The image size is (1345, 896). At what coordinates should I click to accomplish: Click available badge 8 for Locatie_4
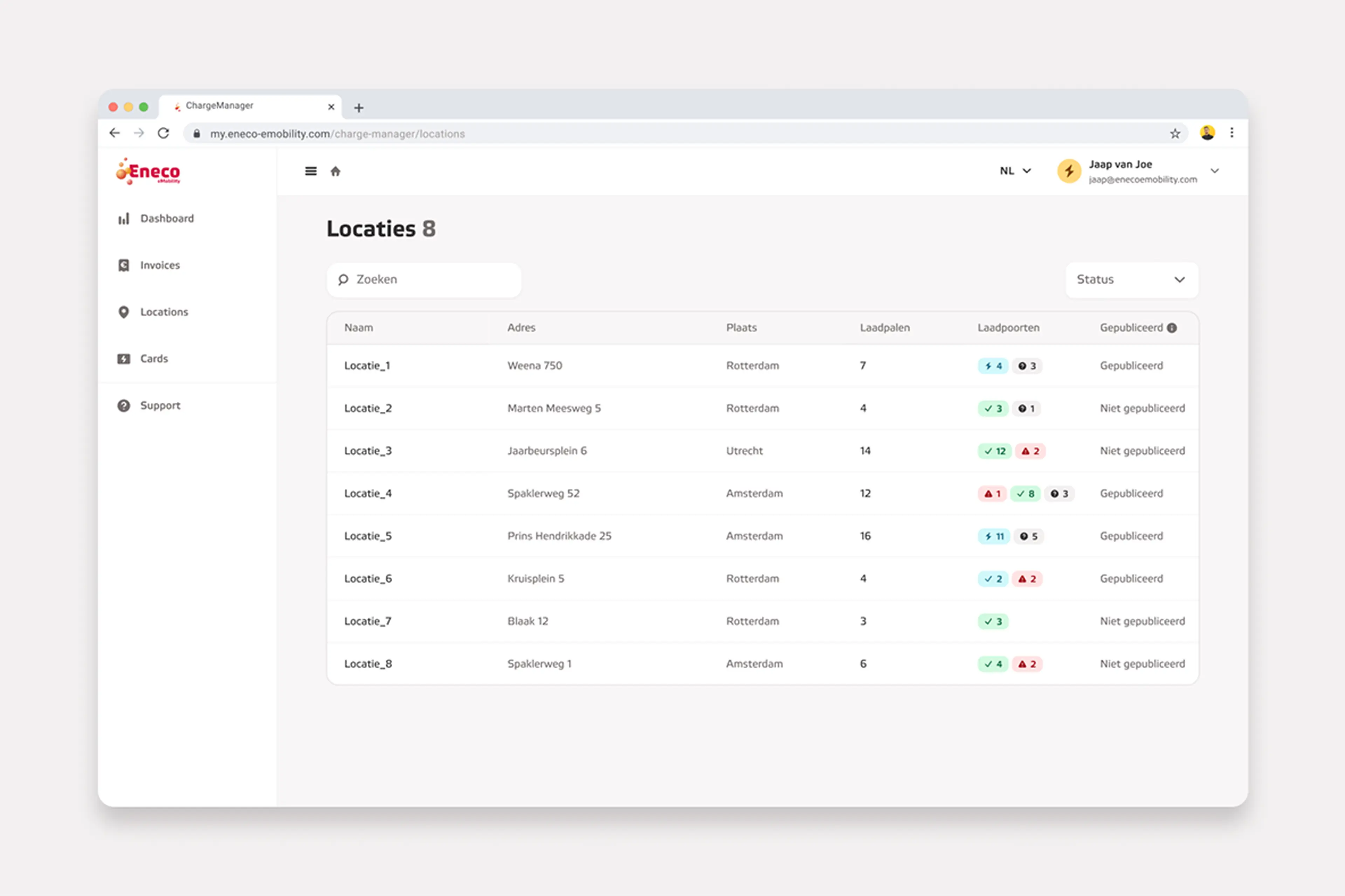pos(1026,494)
